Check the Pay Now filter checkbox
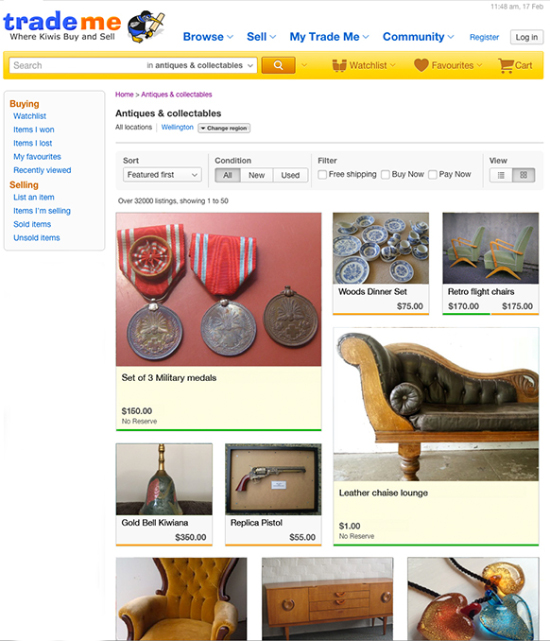Screen dimensions: 550x641 (x=433, y=175)
